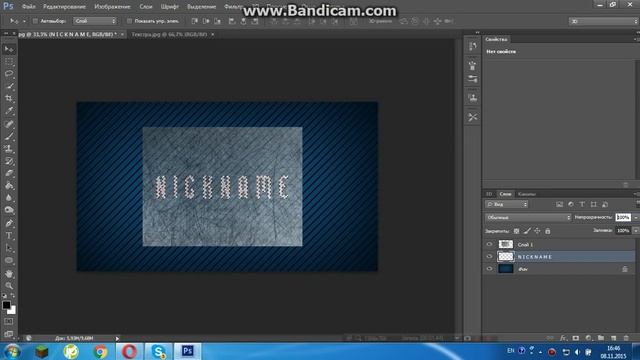Toggle Quick Mask mode
This screenshot has height=360, width=640.
[9, 322]
